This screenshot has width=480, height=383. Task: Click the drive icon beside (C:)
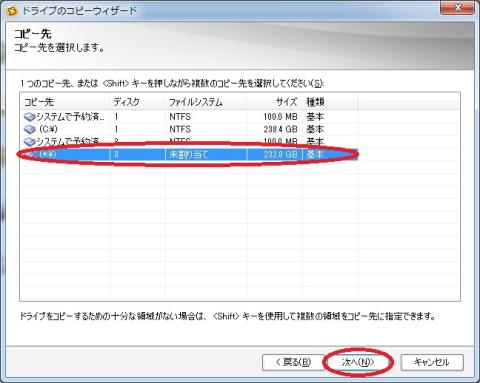point(30,129)
